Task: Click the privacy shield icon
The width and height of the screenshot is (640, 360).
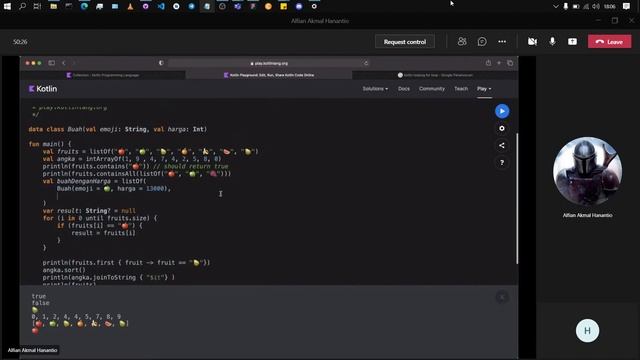Action: pos(161,63)
